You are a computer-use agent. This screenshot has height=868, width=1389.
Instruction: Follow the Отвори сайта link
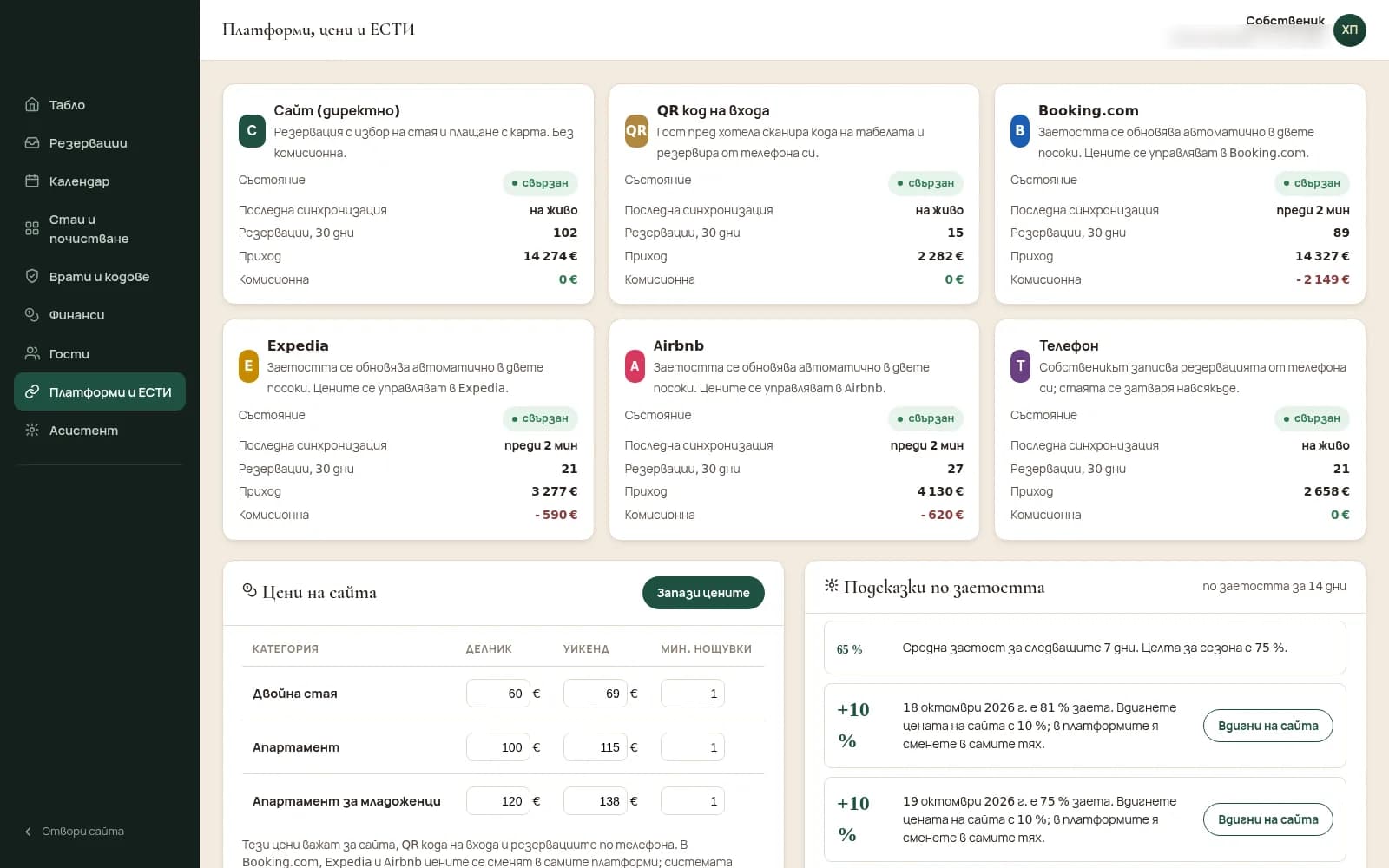click(75, 832)
